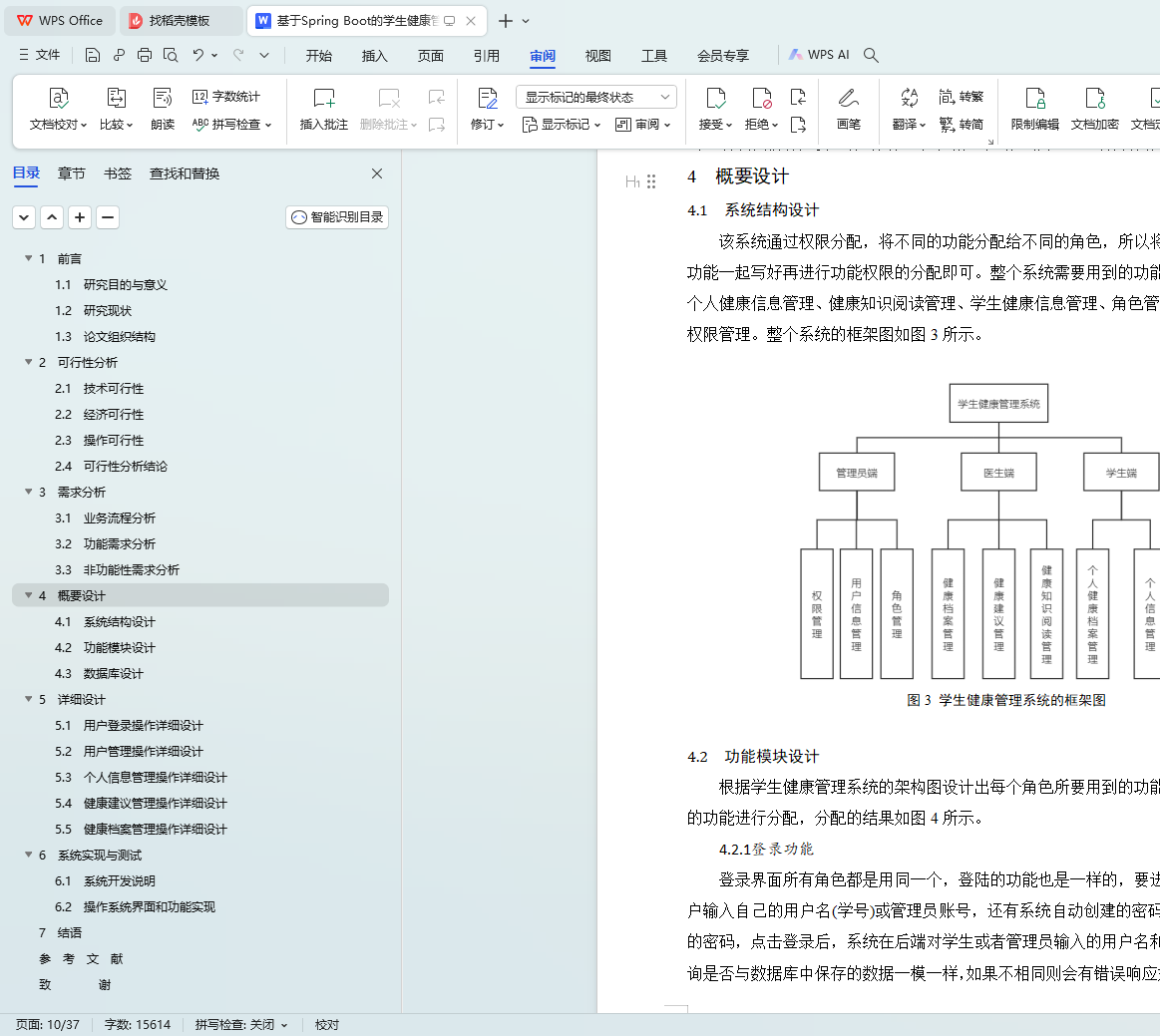Select the 画笔 pen tool

(849, 109)
